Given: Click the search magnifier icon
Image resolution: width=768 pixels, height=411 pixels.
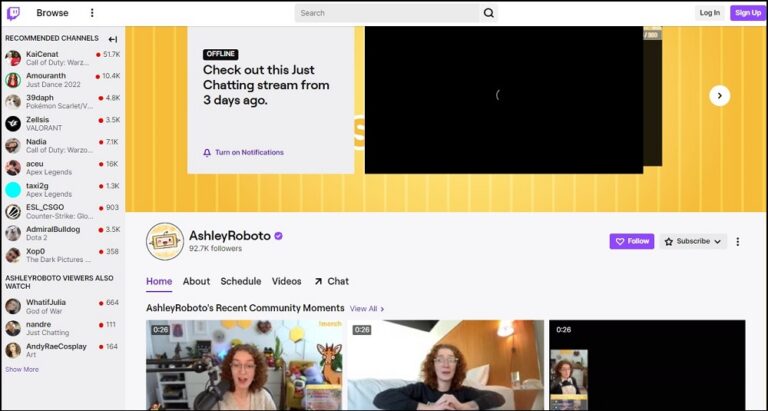Looking at the screenshot, I should click(x=489, y=13).
